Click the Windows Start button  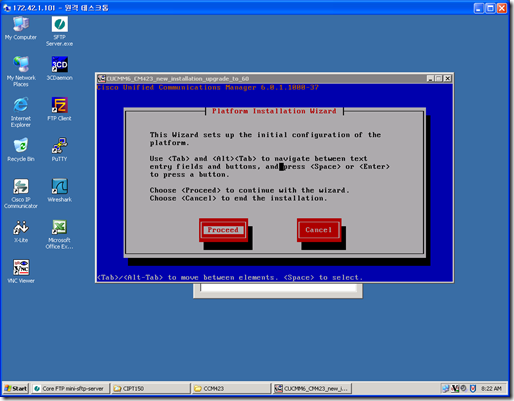[x=16, y=388]
